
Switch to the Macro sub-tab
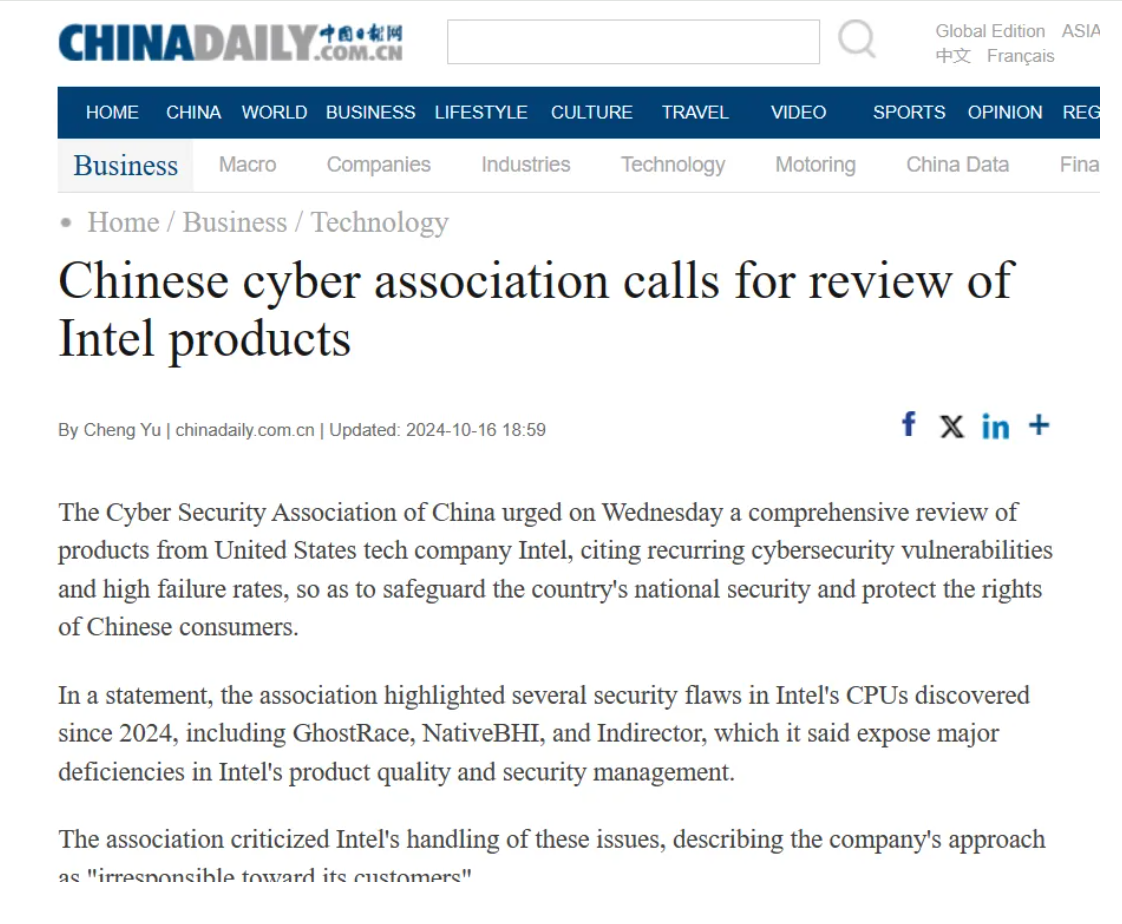pyautogui.click(x=248, y=165)
